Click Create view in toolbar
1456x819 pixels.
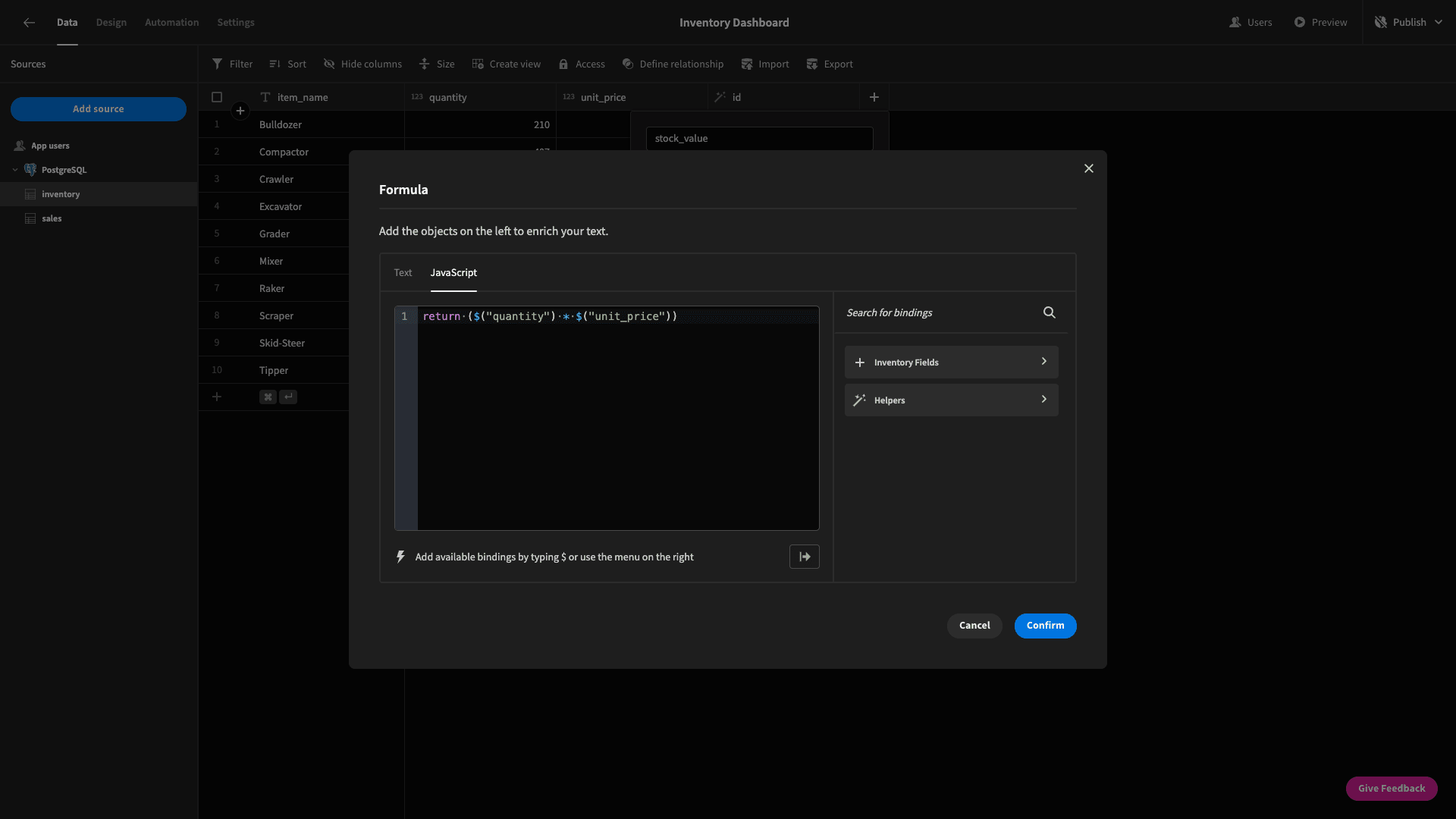pos(507,64)
